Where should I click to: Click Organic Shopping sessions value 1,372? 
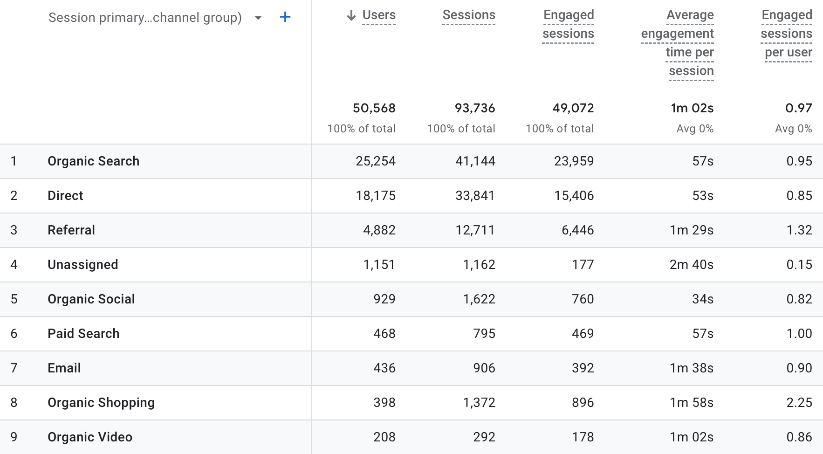click(476, 403)
